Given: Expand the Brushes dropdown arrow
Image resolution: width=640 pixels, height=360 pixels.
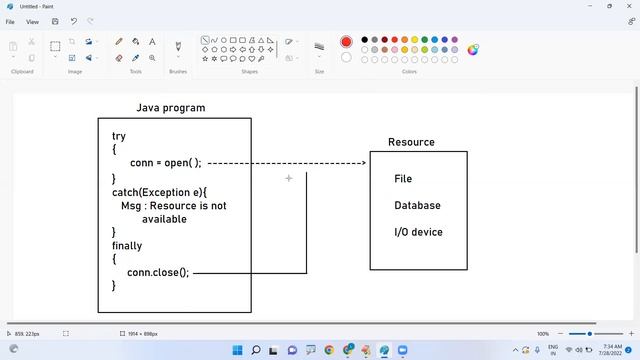Looking at the screenshot, I should pos(178,57).
